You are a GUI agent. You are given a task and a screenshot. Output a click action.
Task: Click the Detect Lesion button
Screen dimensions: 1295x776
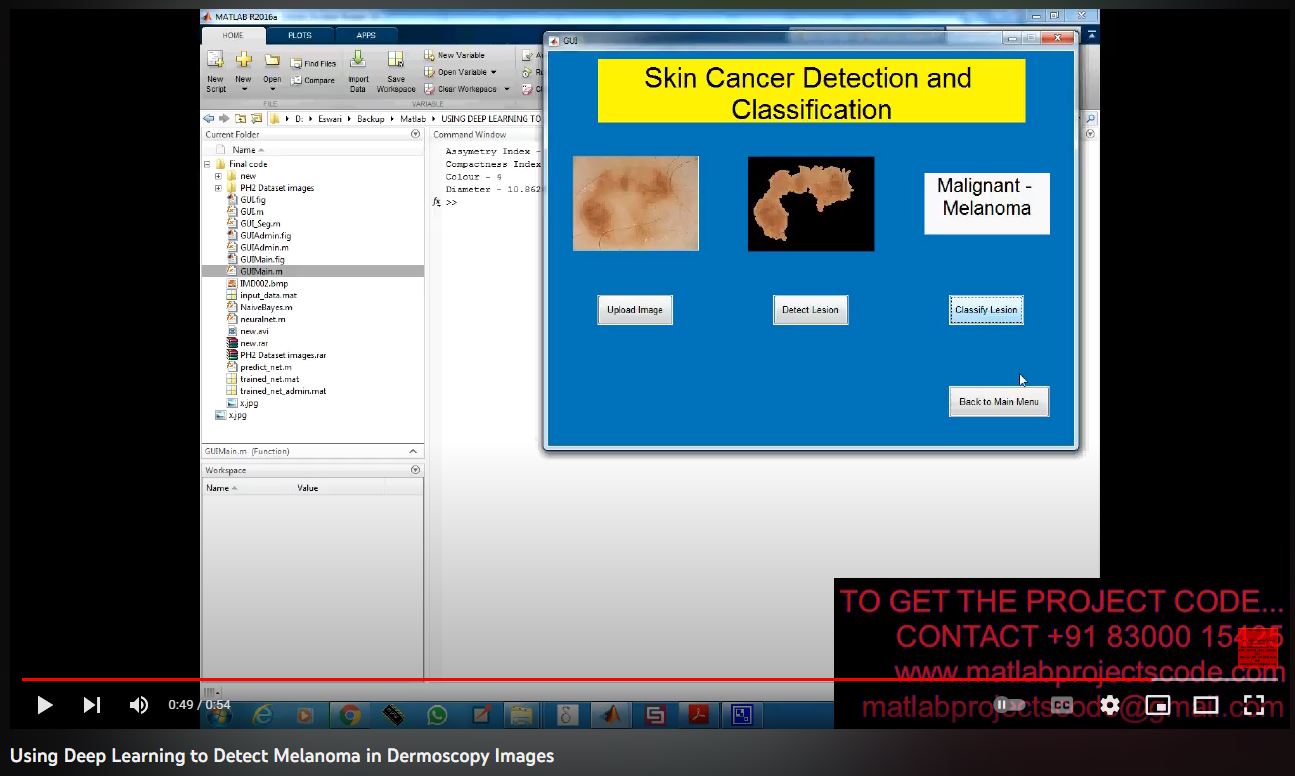pos(810,310)
